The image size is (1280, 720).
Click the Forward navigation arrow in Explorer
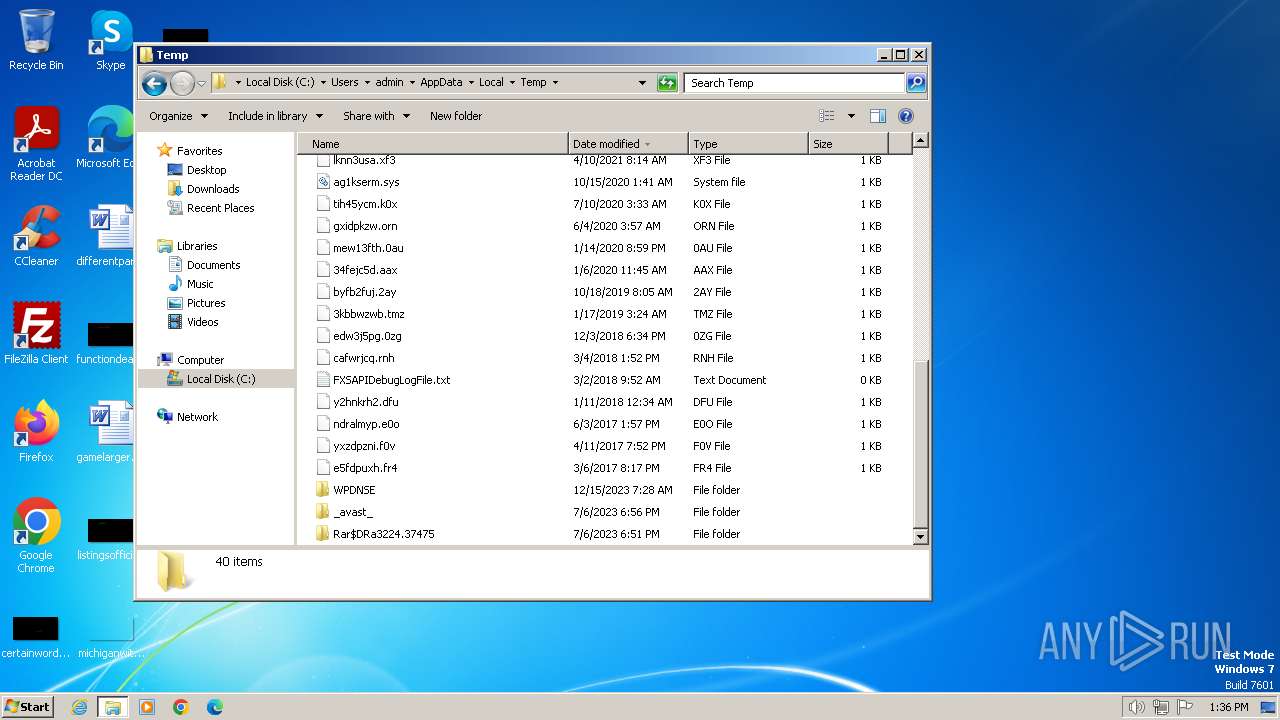pos(182,83)
